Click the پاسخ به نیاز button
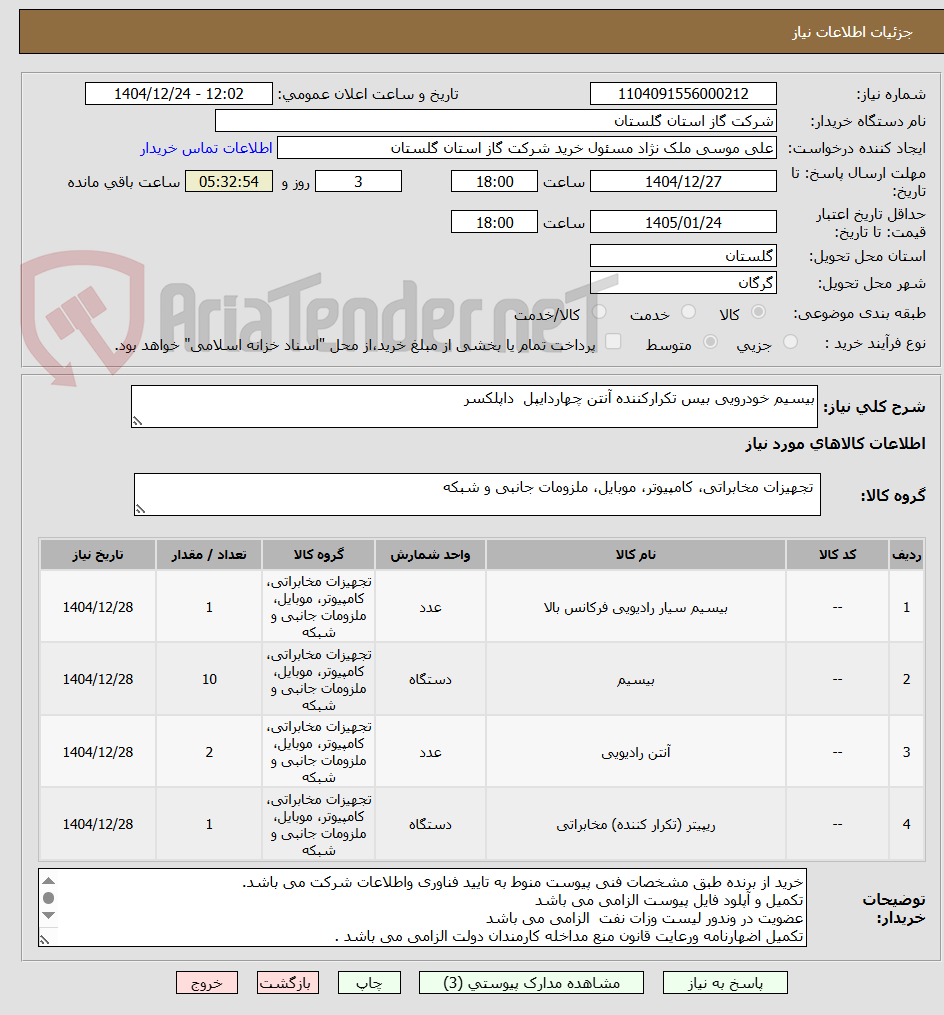 point(725,983)
